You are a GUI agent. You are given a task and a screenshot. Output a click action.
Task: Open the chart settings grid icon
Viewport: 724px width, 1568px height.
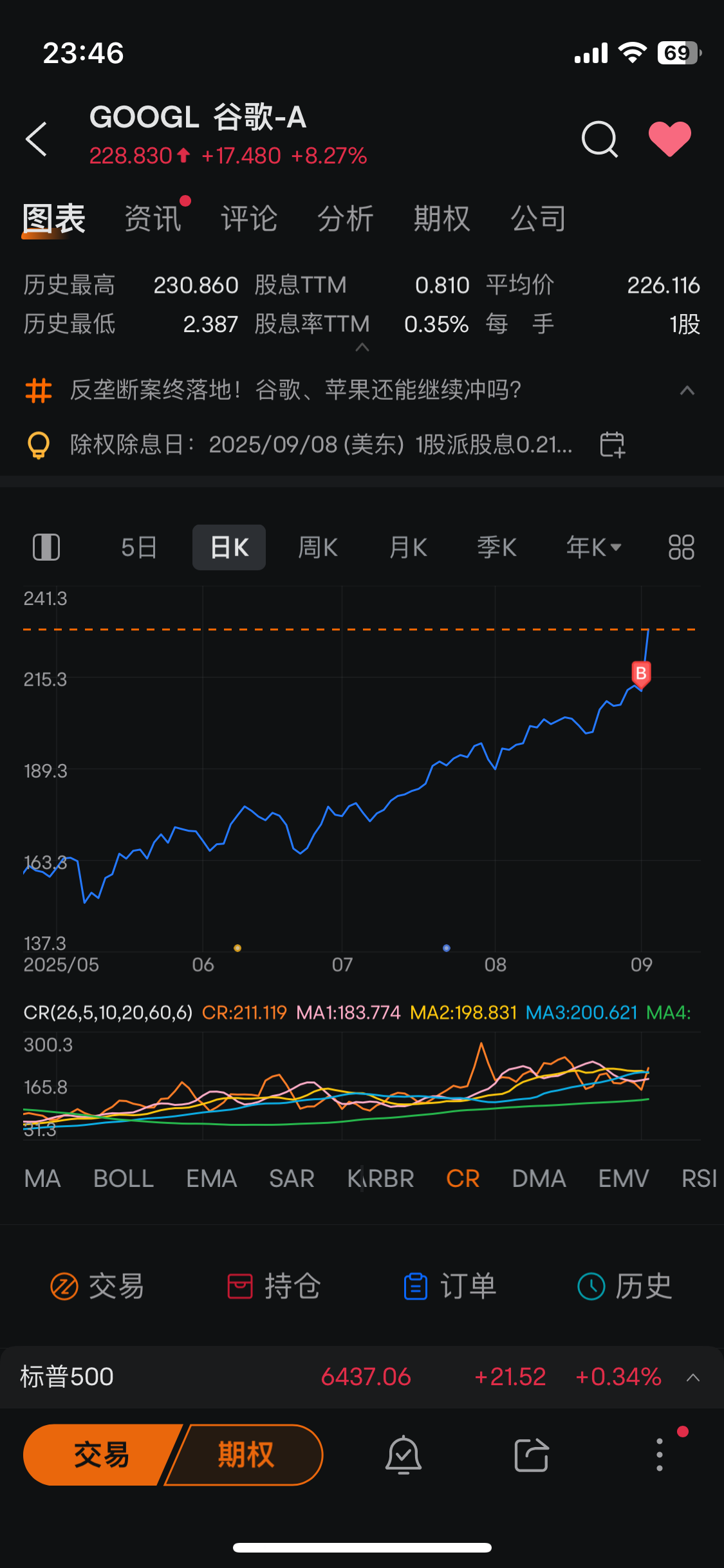point(682,548)
